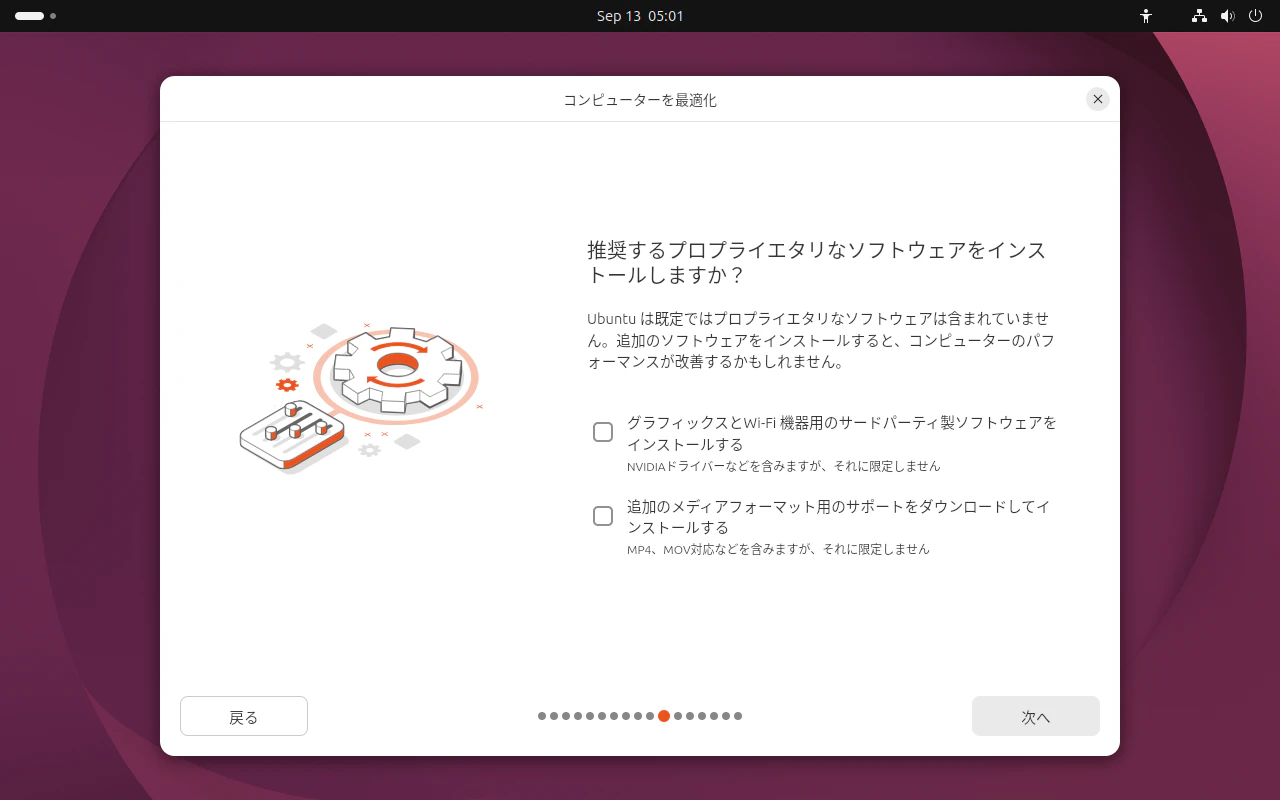Click the wired network status icon

(1199, 16)
